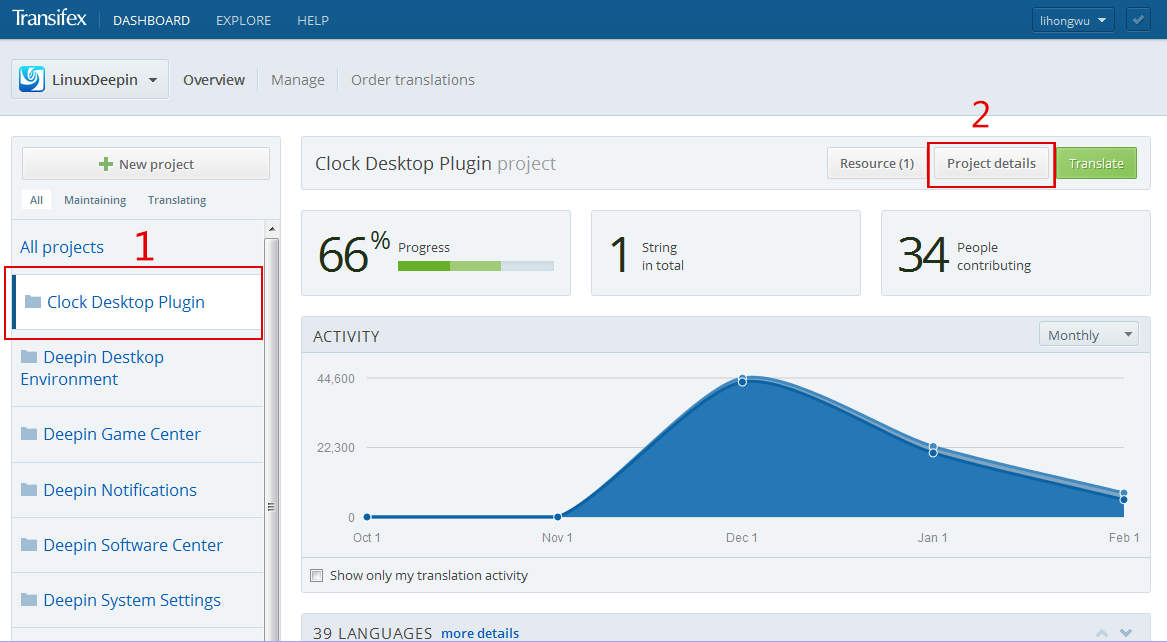
Task: Click the green plus icon on New project
Action: coord(106,164)
